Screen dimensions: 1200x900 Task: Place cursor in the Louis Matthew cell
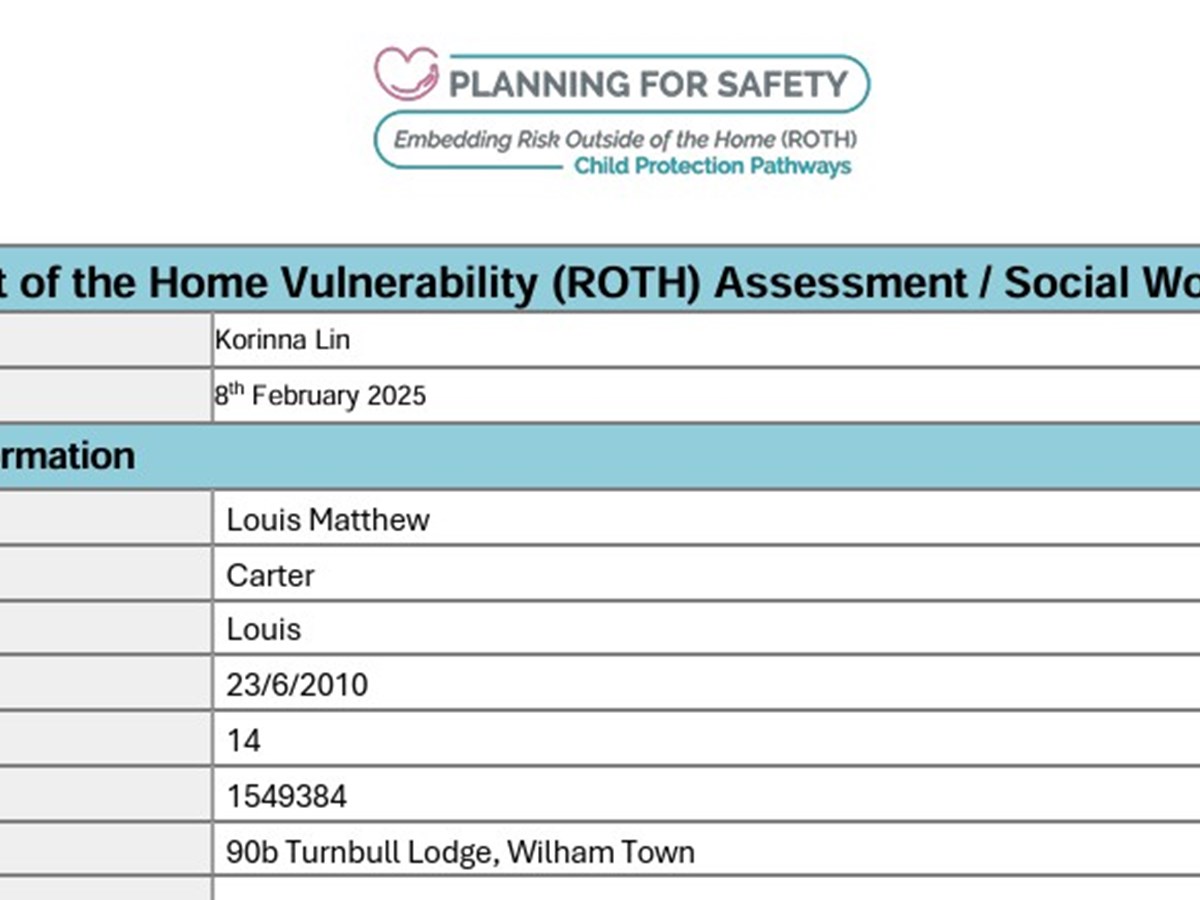coord(328,519)
